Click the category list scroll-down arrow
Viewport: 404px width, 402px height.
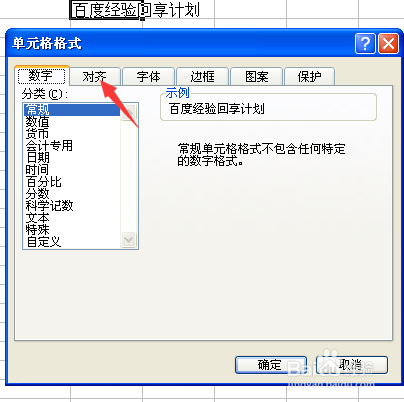[128, 240]
